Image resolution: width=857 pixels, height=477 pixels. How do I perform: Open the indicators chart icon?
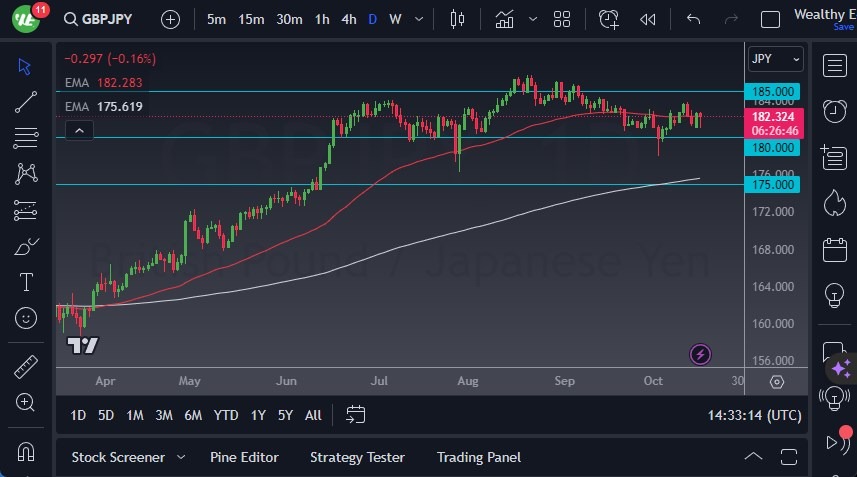tap(505, 19)
